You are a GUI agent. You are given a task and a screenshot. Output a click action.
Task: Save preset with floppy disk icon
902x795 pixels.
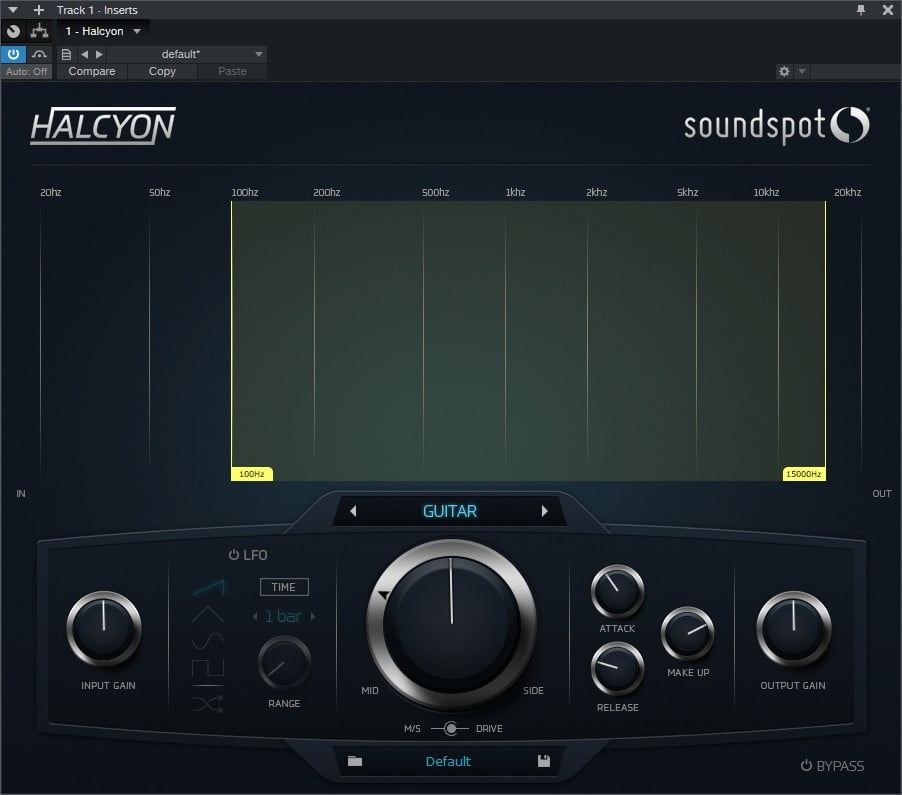[x=544, y=761]
